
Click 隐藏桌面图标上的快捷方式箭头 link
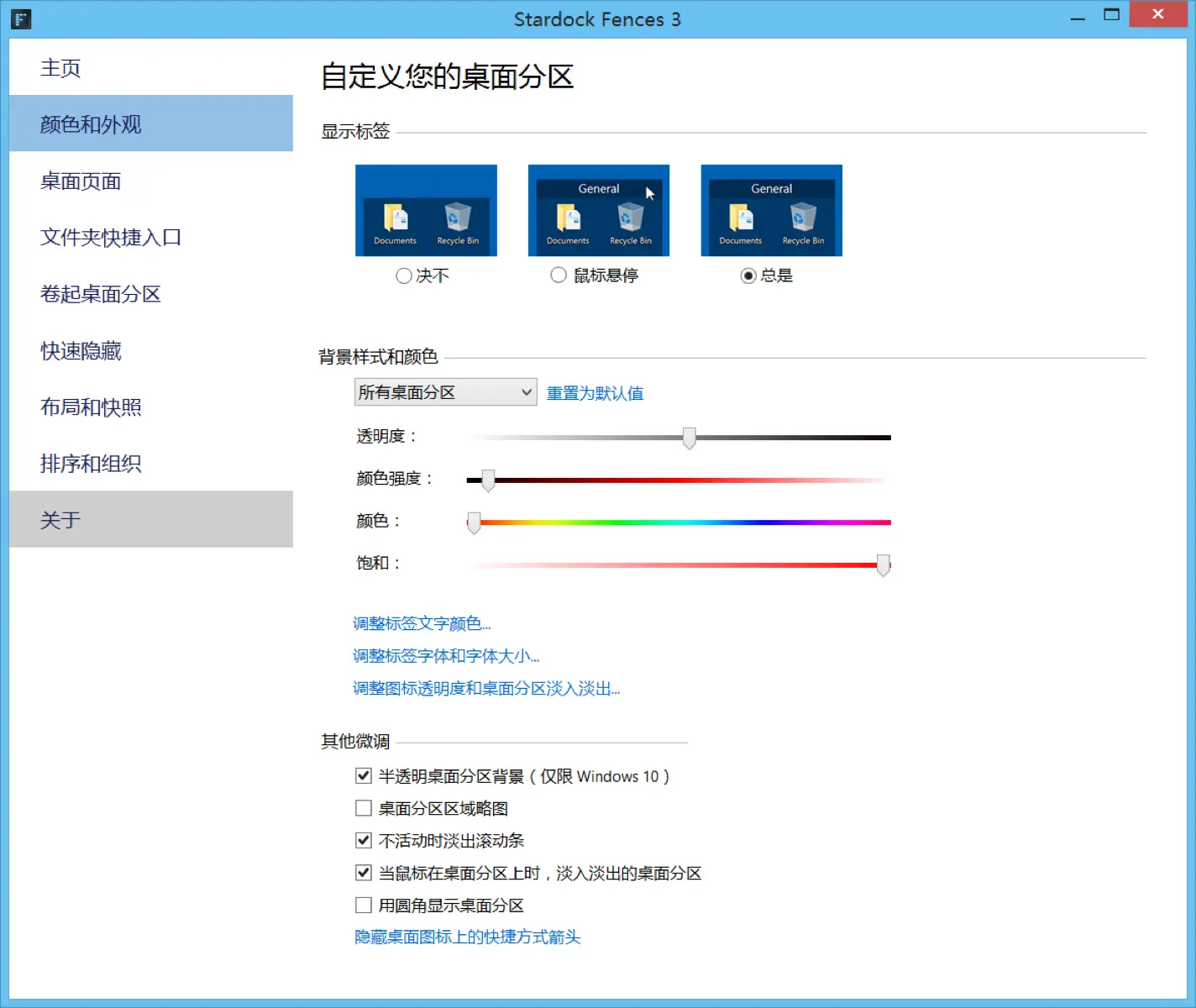[x=468, y=937]
